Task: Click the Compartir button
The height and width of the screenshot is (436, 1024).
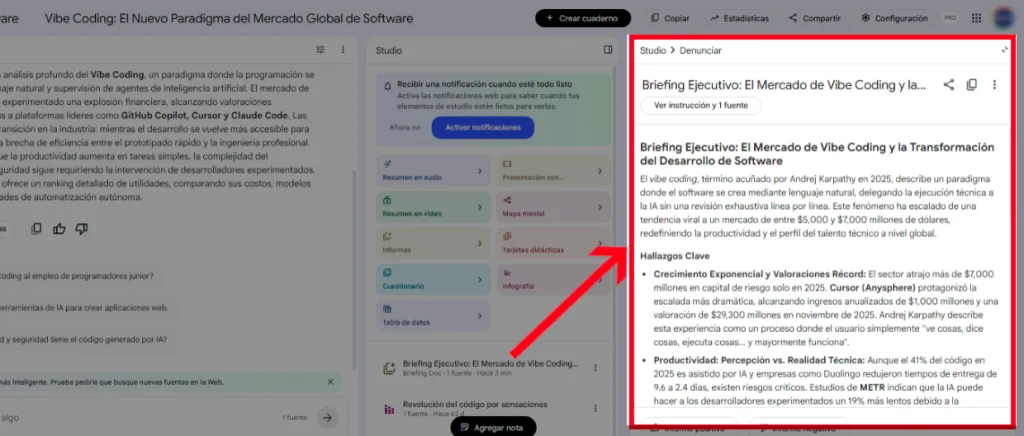Action: coord(814,18)
